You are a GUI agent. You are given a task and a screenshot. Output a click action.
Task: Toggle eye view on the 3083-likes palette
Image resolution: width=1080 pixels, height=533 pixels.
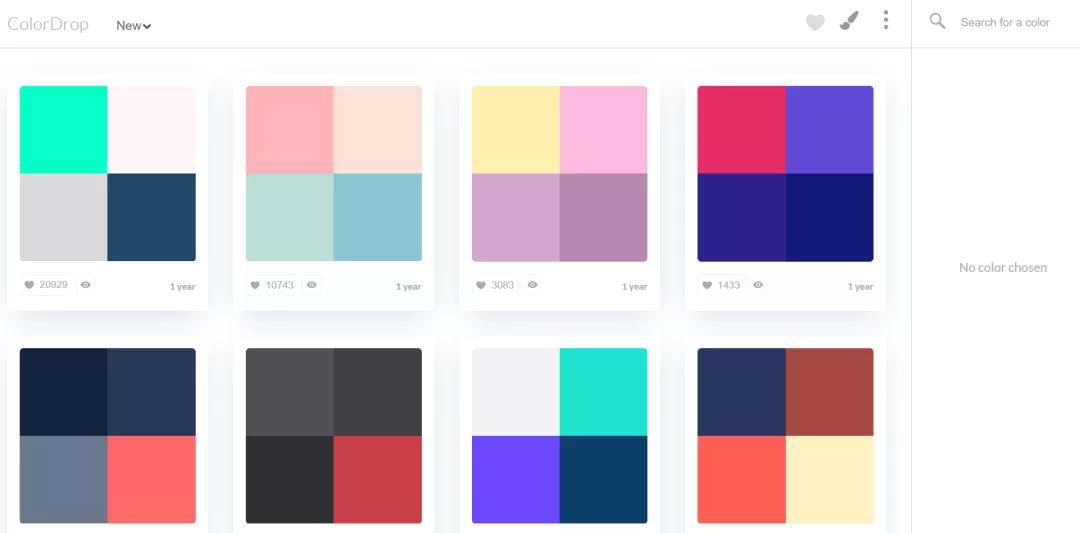tap(532, 284)
